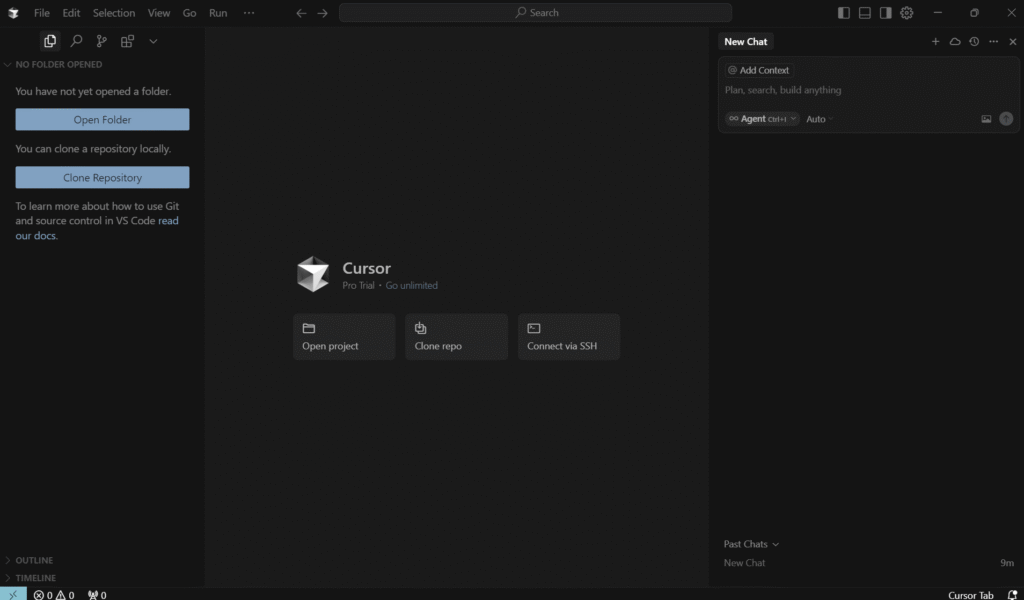Send message with the arrow button

click(1006, 118)
